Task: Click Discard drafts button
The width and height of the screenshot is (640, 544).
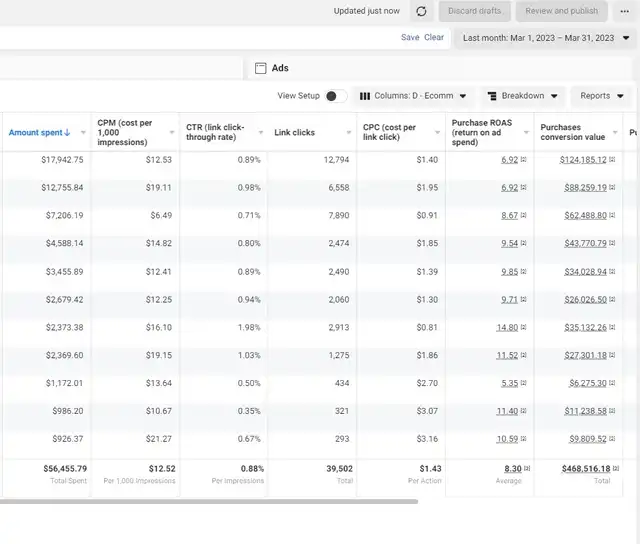Action: coord(474,11)
